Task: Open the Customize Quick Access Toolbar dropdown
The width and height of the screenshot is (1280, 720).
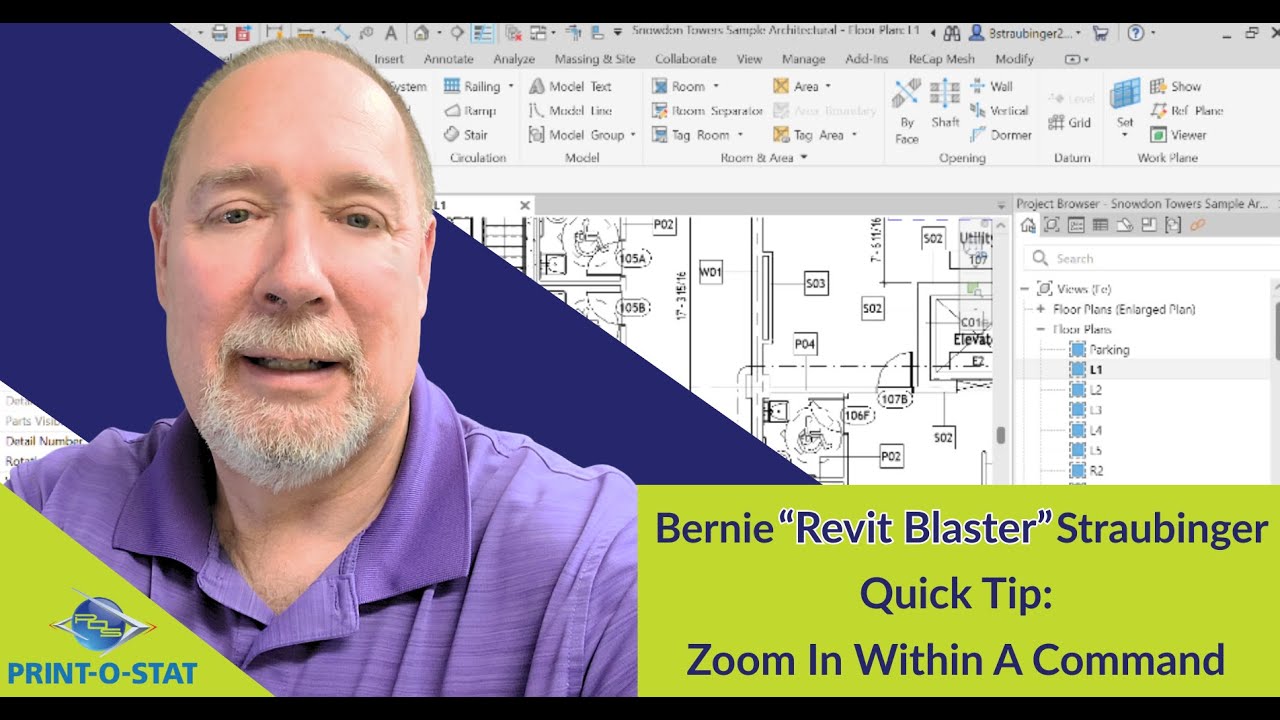Action: [617, 33]
